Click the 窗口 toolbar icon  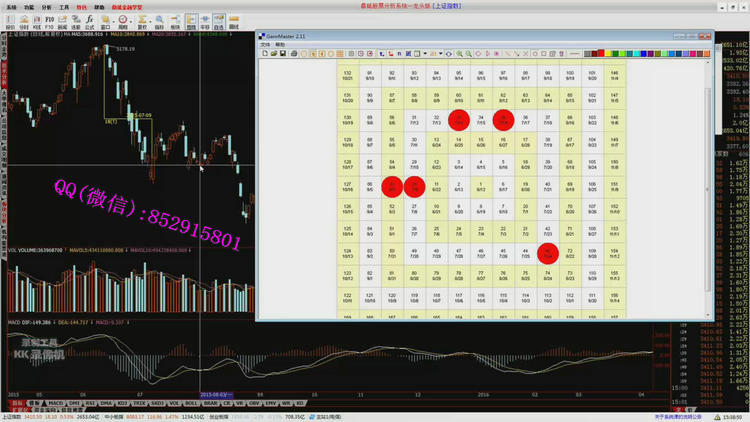click(105, 22)
